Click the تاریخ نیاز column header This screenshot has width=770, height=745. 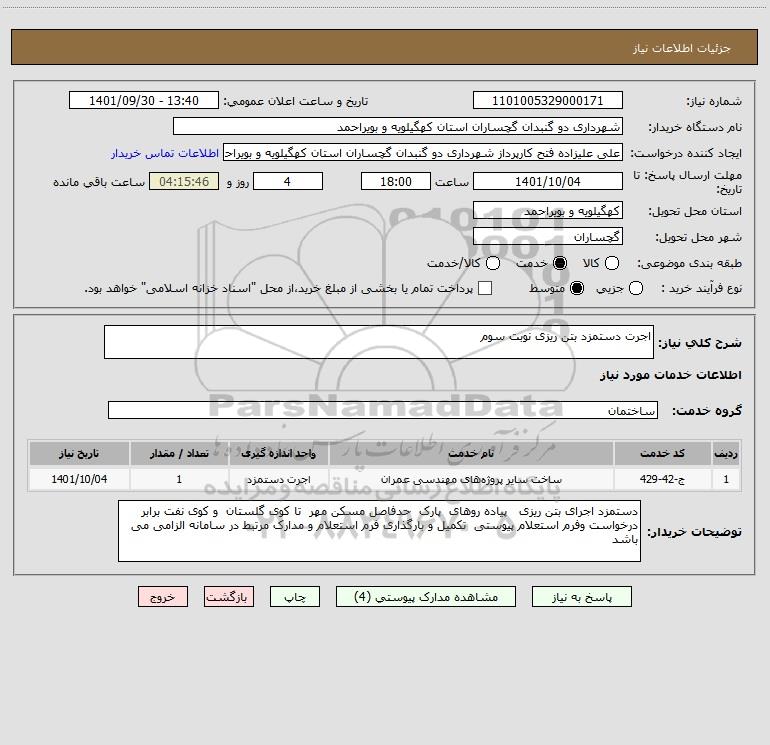(79, 453)
